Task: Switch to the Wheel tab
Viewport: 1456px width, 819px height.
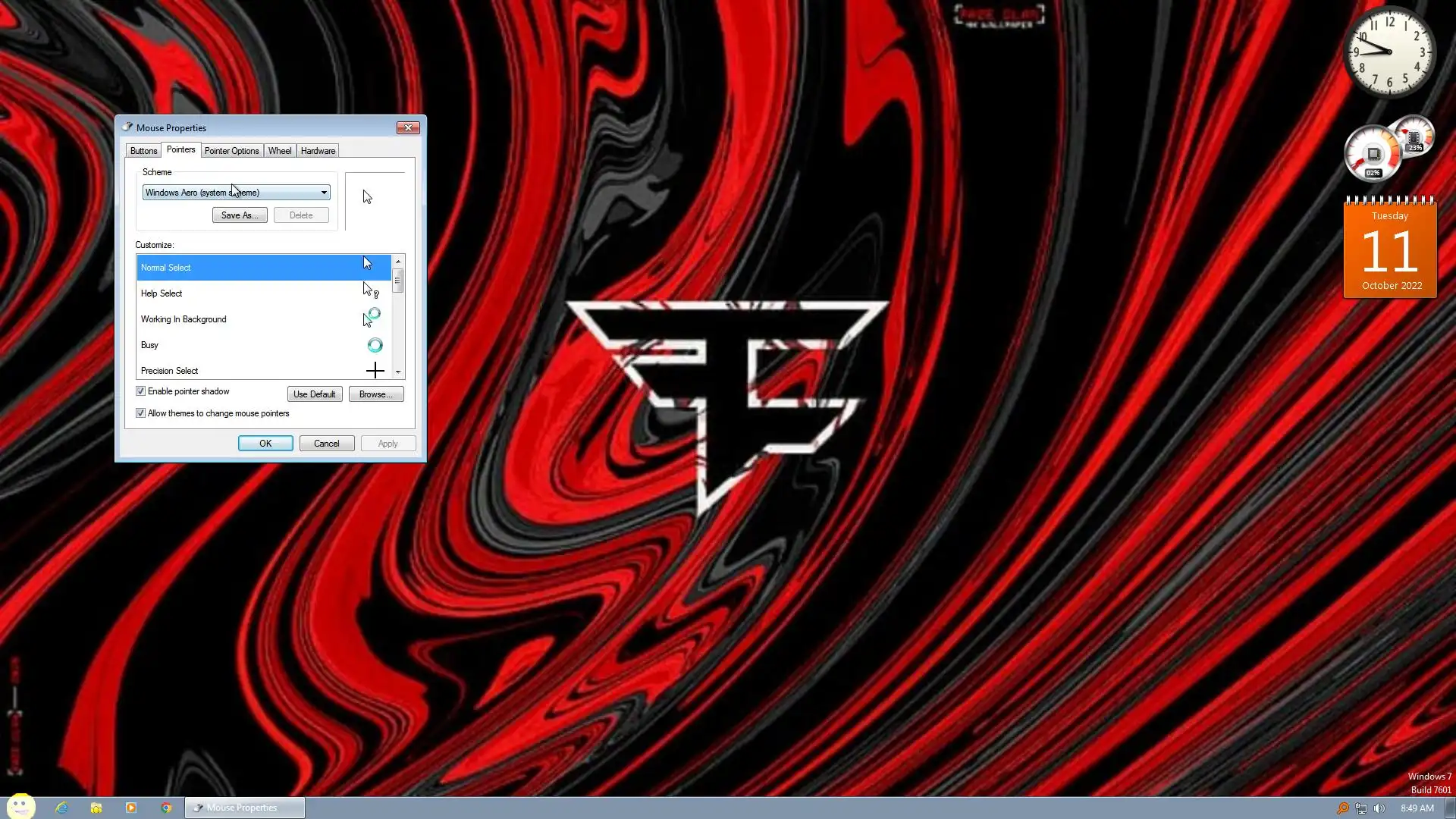Action: point(279,151)
